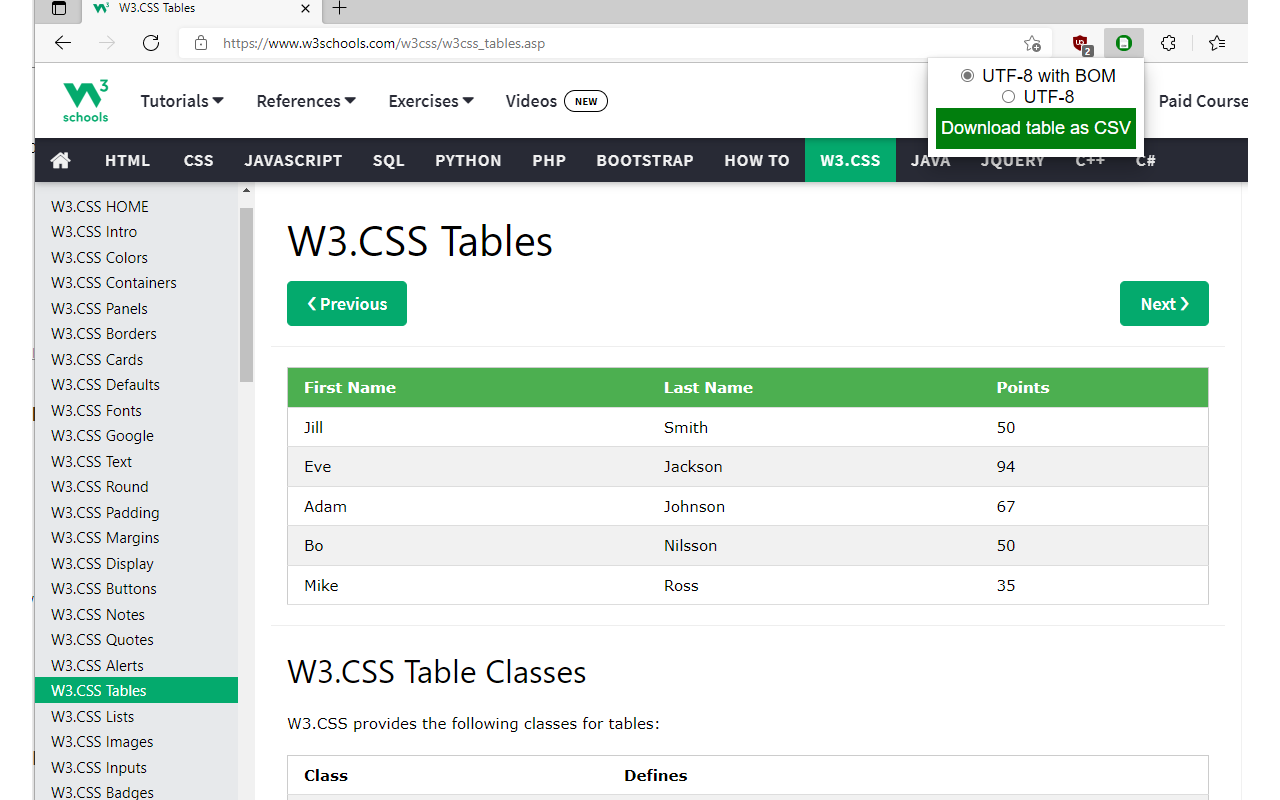Open W3.CSS HOME in sidebar
The height and width of the screenshot is (800, 1280).
(136, 207)
